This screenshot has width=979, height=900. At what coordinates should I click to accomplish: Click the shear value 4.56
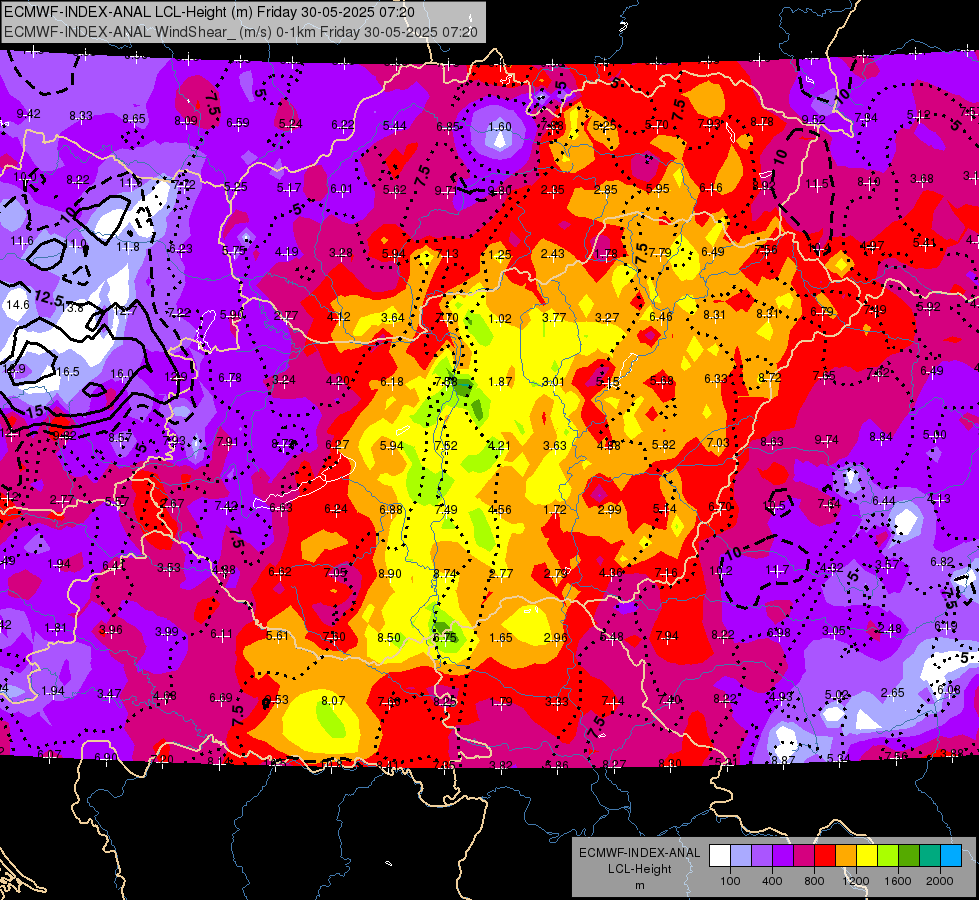click(x=499, y=510)
